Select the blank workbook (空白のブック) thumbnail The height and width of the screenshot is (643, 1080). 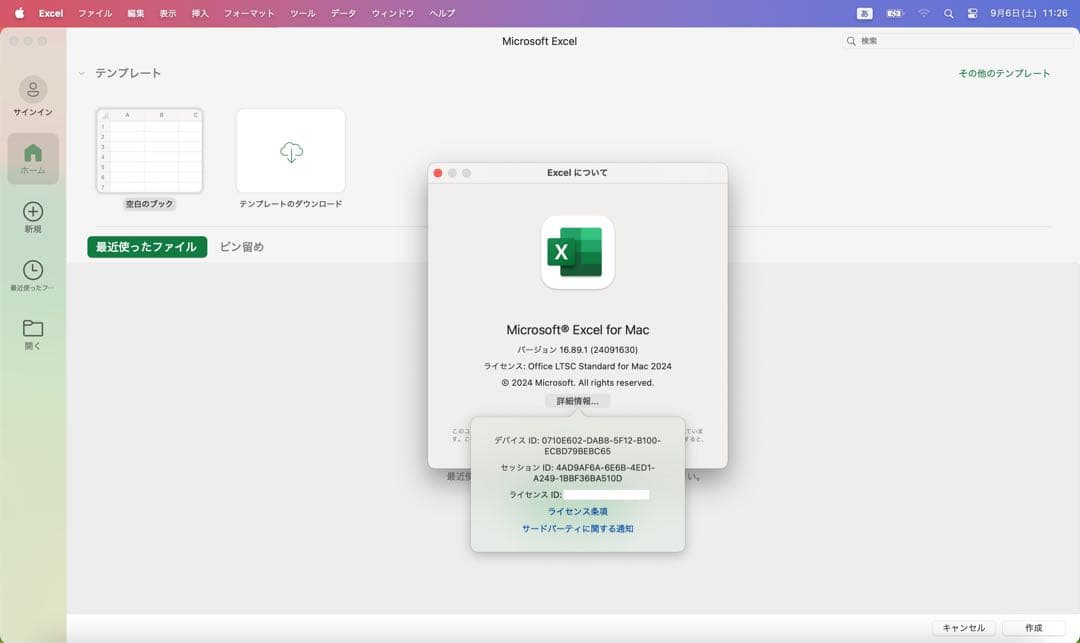click(x=149, y=151)
